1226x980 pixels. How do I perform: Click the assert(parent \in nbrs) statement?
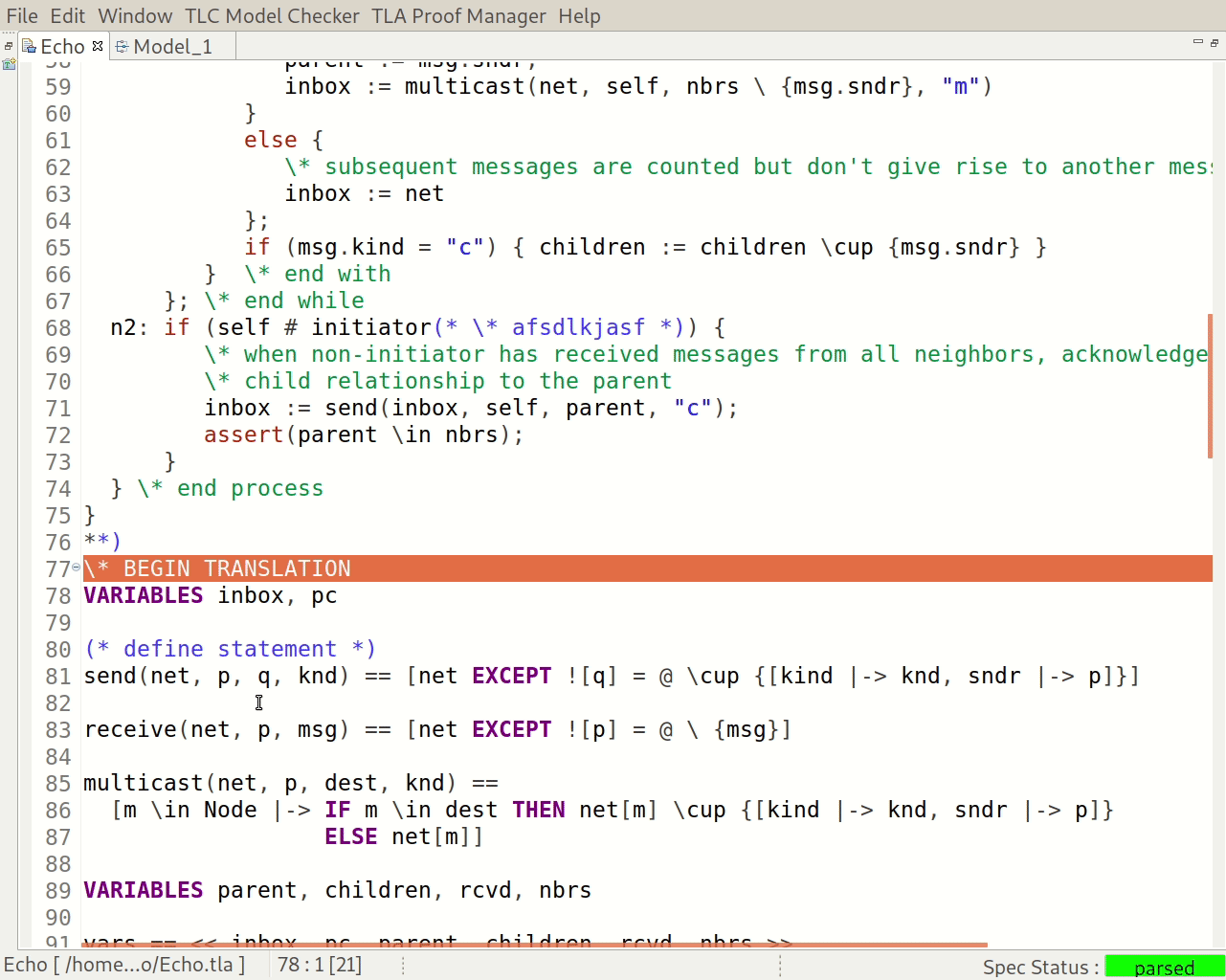(x=364, y=434)
